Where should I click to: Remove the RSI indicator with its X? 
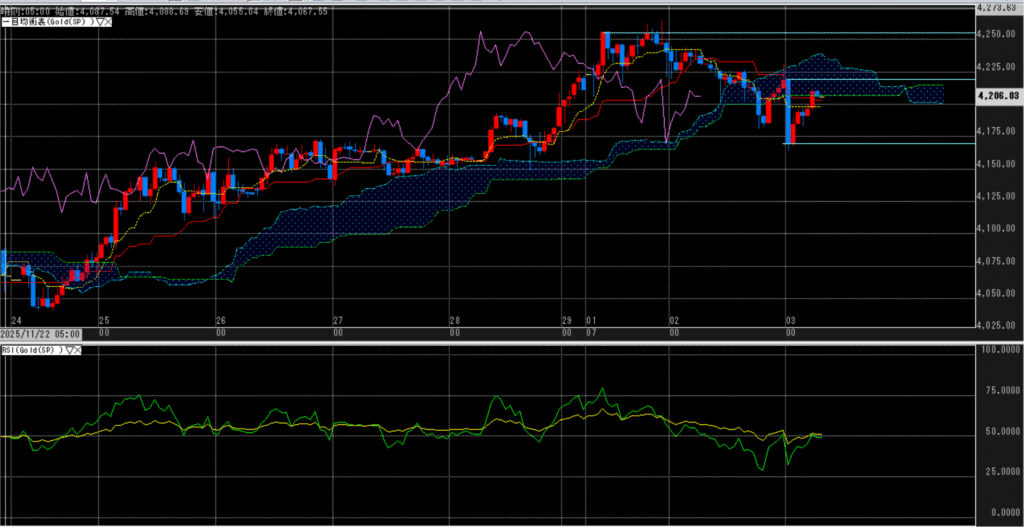[x=76, y=351]
